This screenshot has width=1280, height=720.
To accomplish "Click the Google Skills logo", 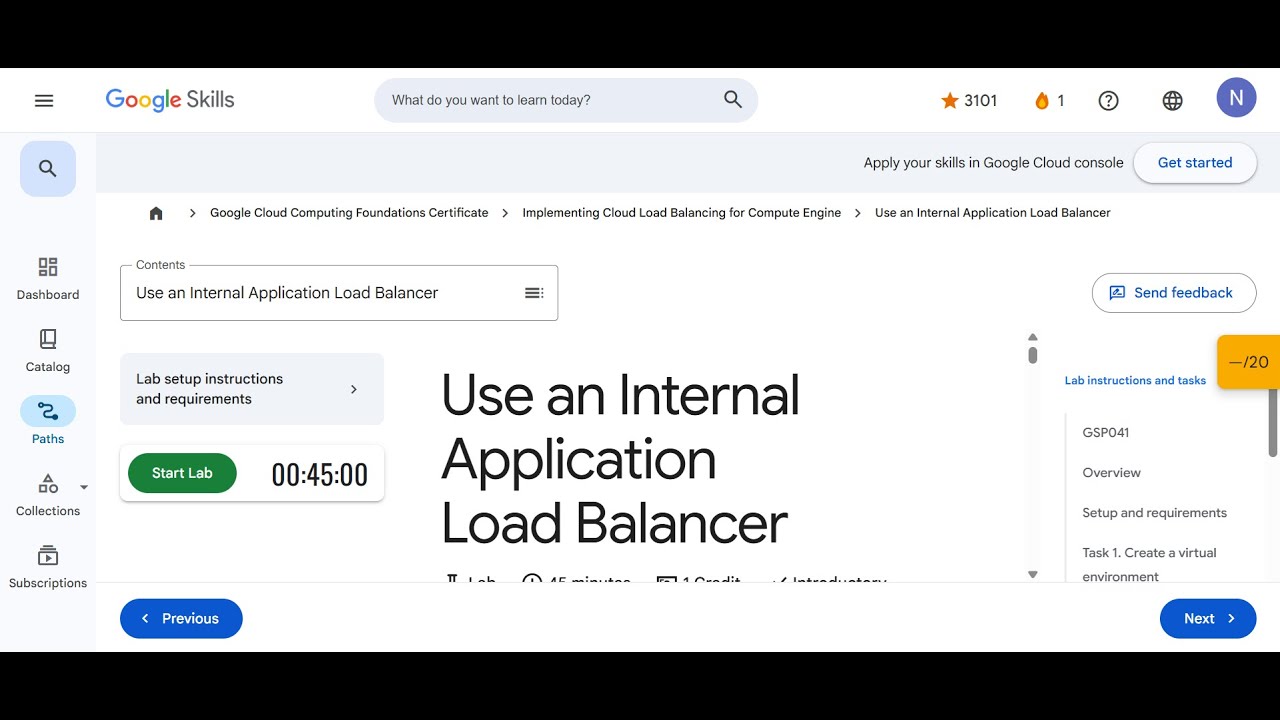I will pos(170,100).
